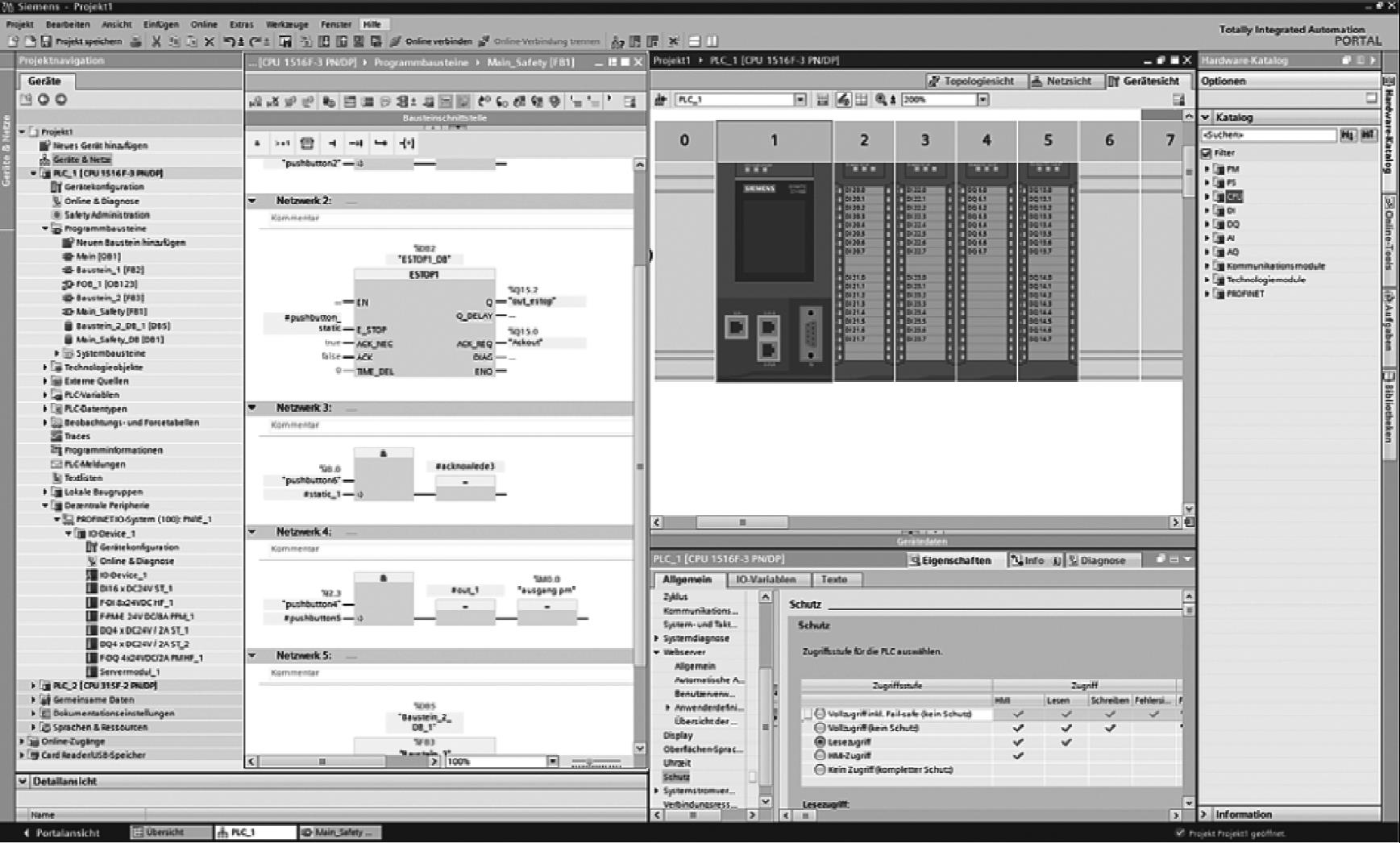
Task: Switch to Topologiesicht tab
Action: pyautogui.click(x=976, y=81)
